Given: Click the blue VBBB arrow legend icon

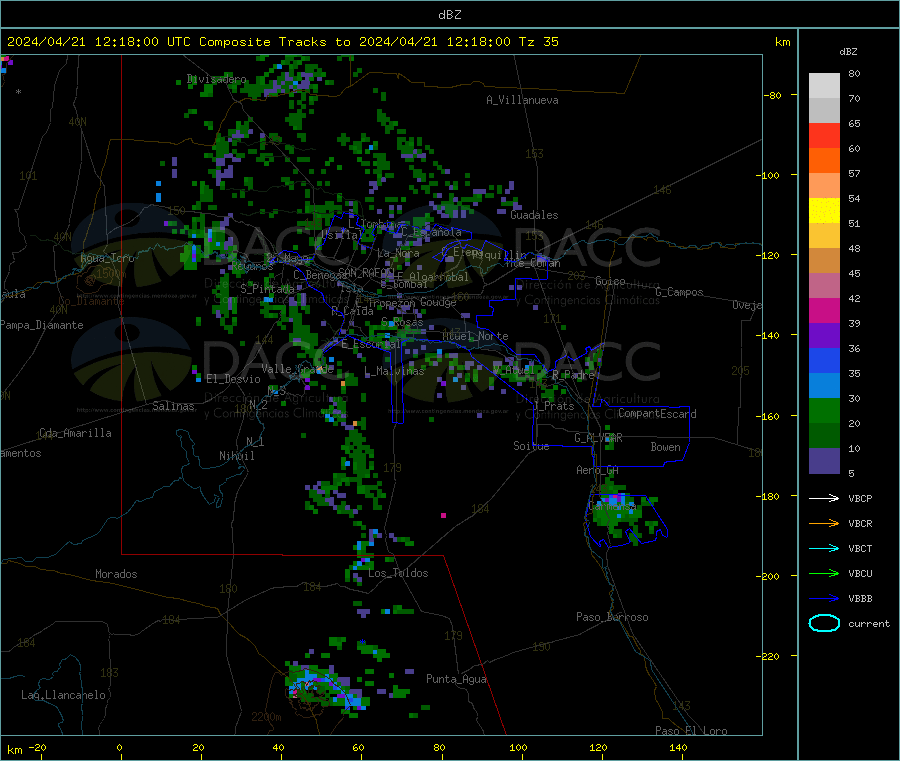Looking at the screenshot, I should coord(824,599).
